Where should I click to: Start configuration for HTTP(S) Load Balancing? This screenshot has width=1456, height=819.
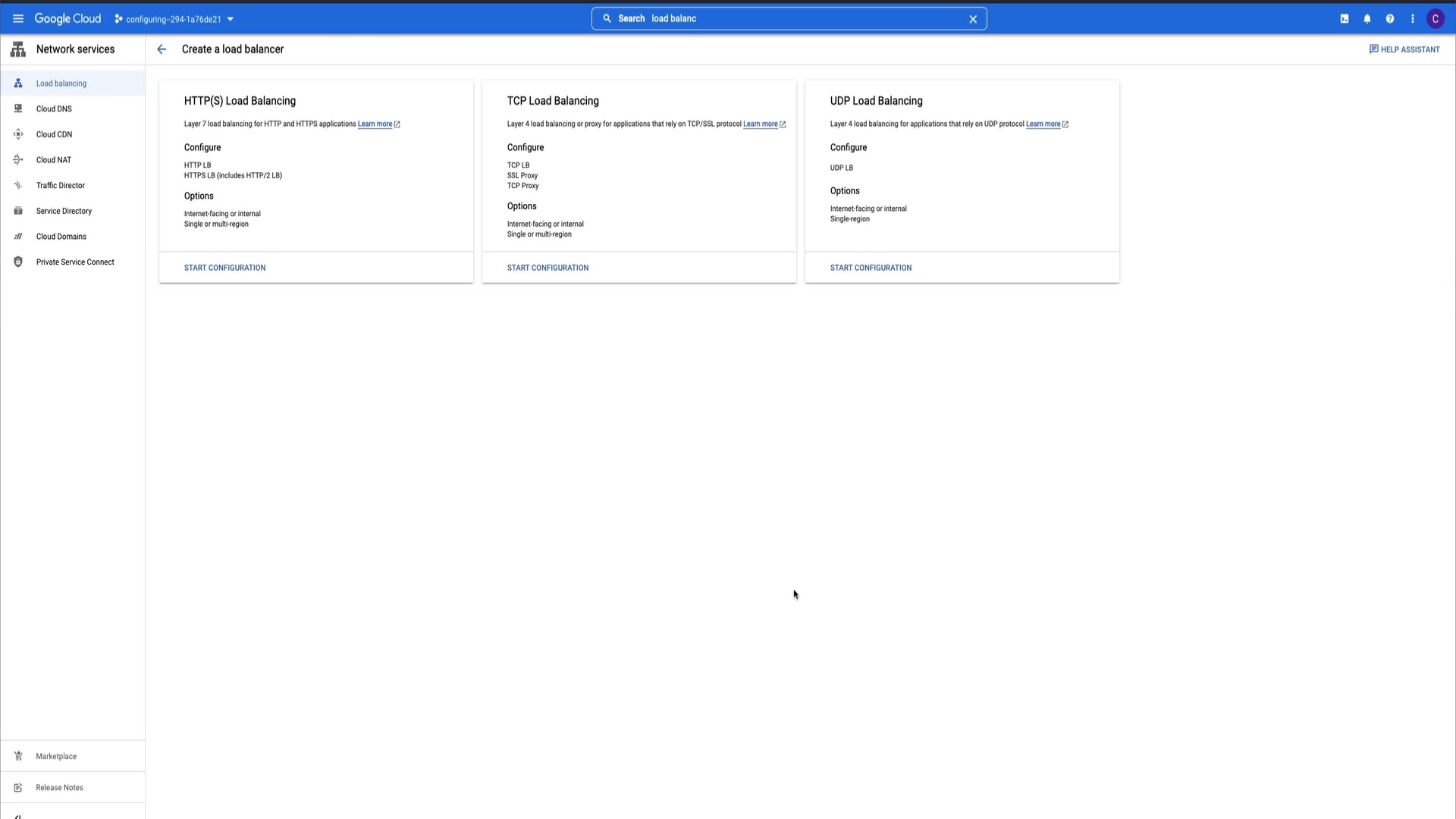coord(224,268)
